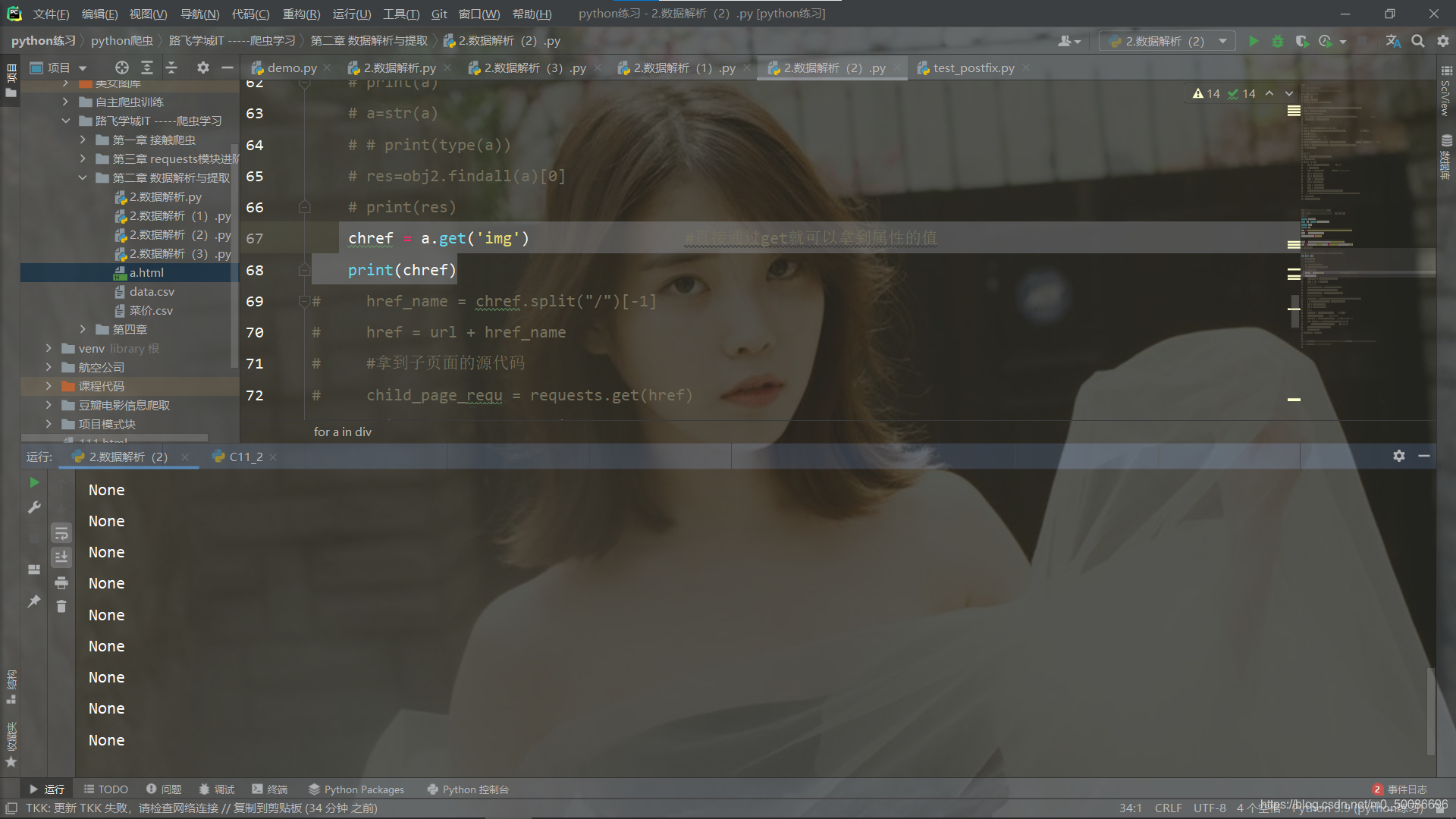Screen dimensions: 1456x819
Task: Clear run console with trash icon
Action: (61, 606)
